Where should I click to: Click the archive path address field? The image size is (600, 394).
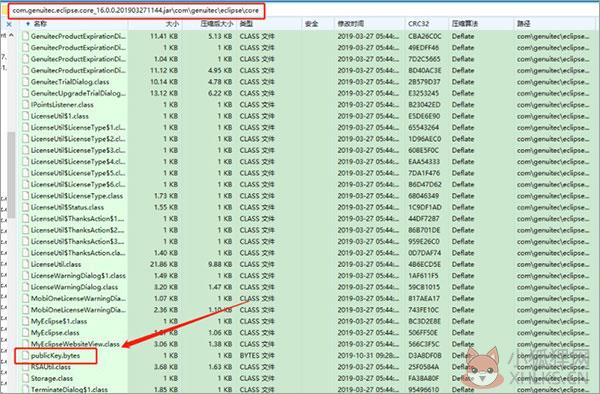point(136,11)
